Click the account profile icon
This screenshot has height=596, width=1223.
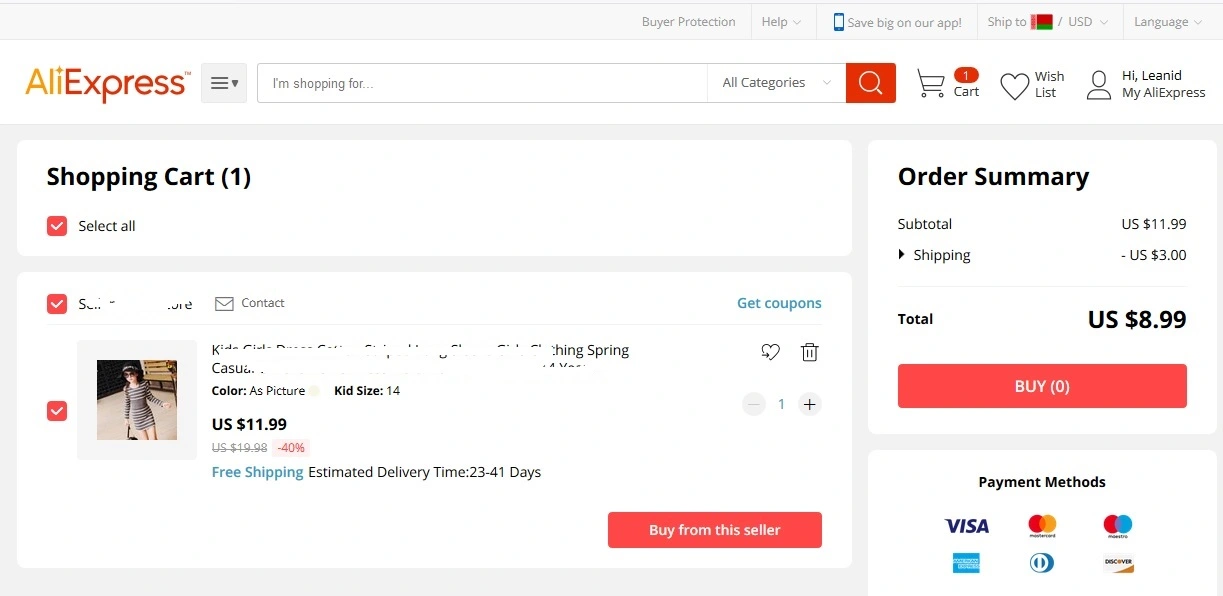[1099, 85]
